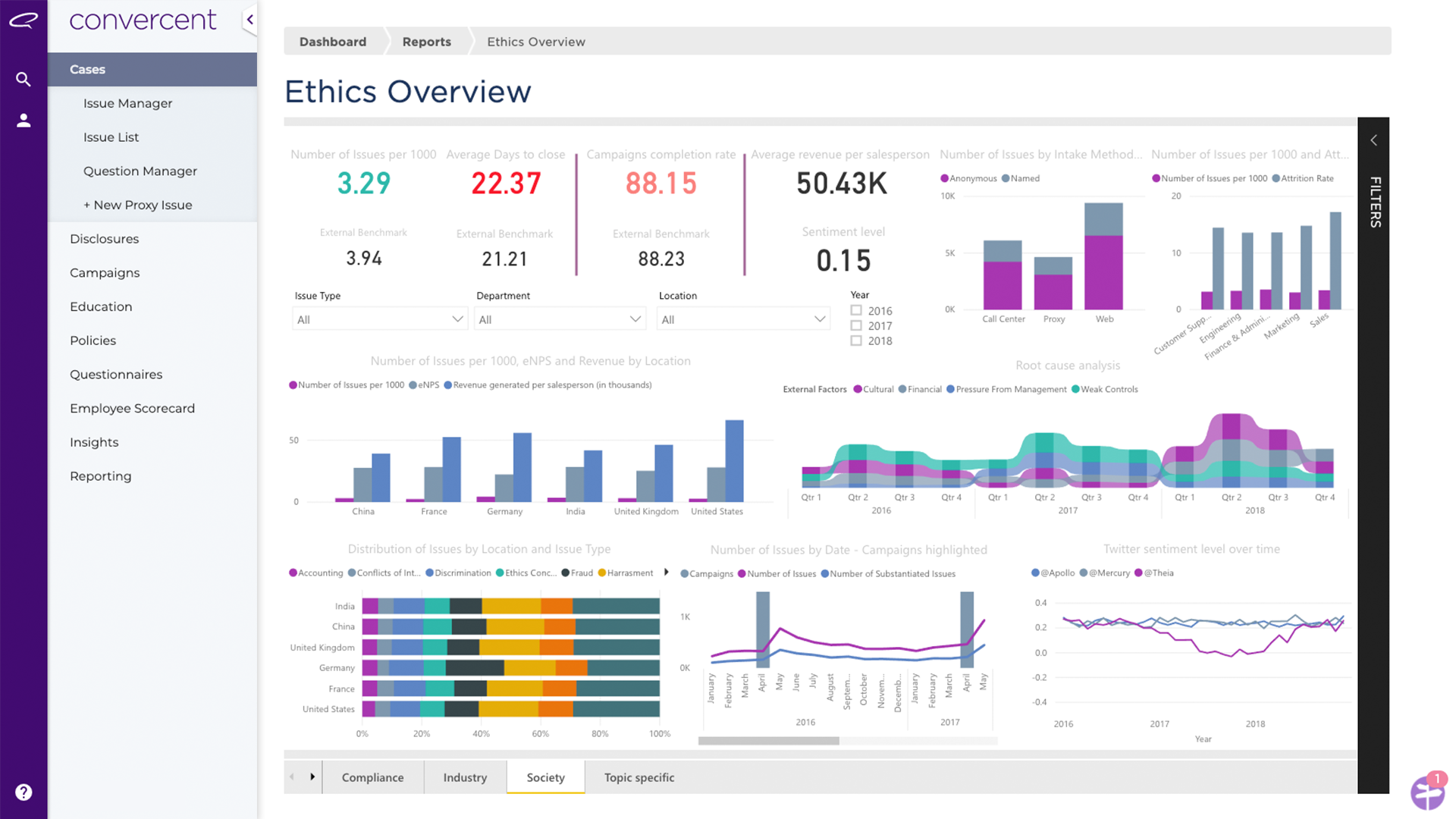Click the campaigns chart horizontal scrollbar
Screen dimensions: 1456x819
768,741
